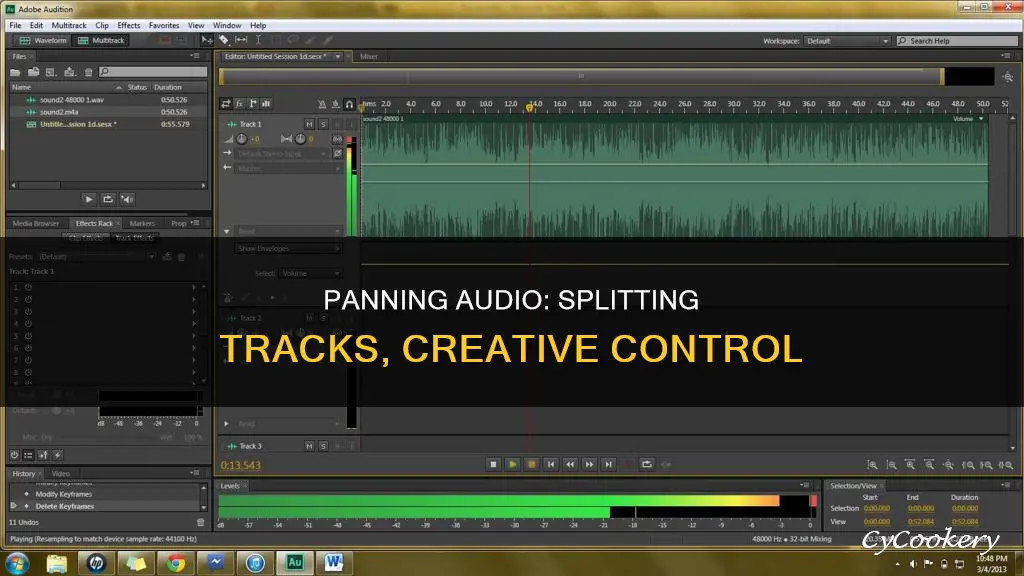Switch to the Video tab

click(61, 473)
